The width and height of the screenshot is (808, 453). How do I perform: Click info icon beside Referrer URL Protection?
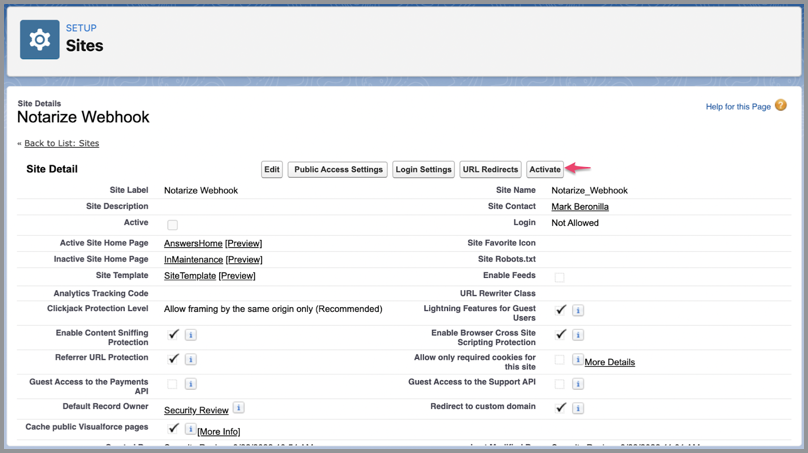pyautogui.click(x=190, y=359)
